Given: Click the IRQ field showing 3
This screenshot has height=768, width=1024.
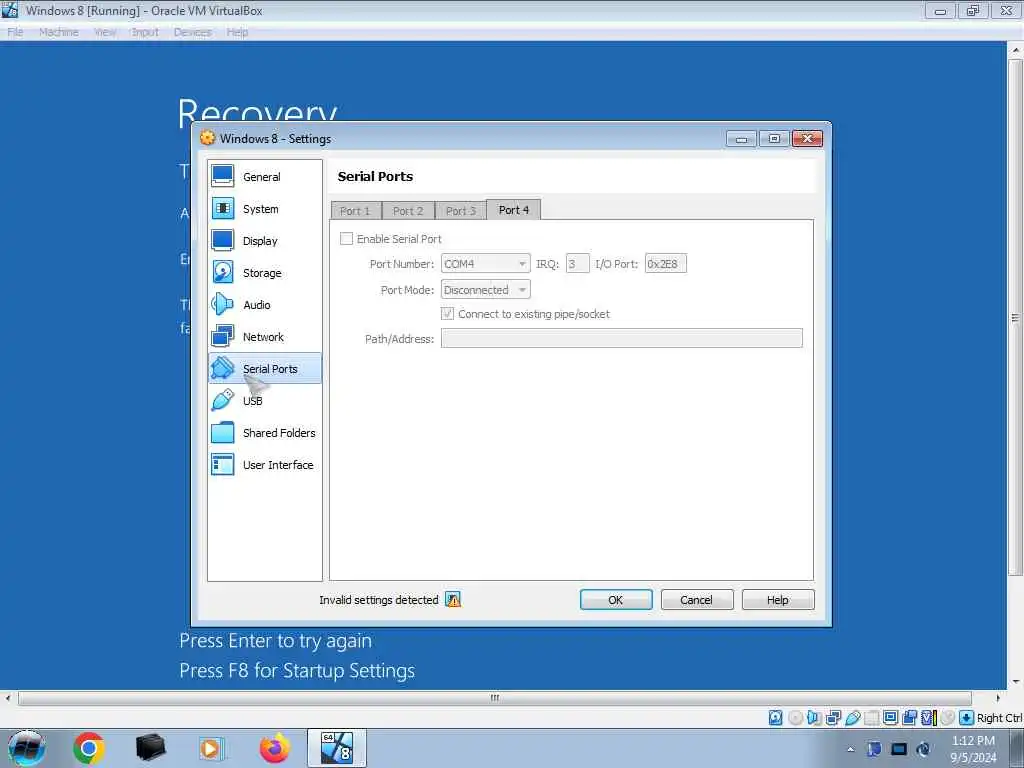Looking at the screenshot, I should (577, 264).
